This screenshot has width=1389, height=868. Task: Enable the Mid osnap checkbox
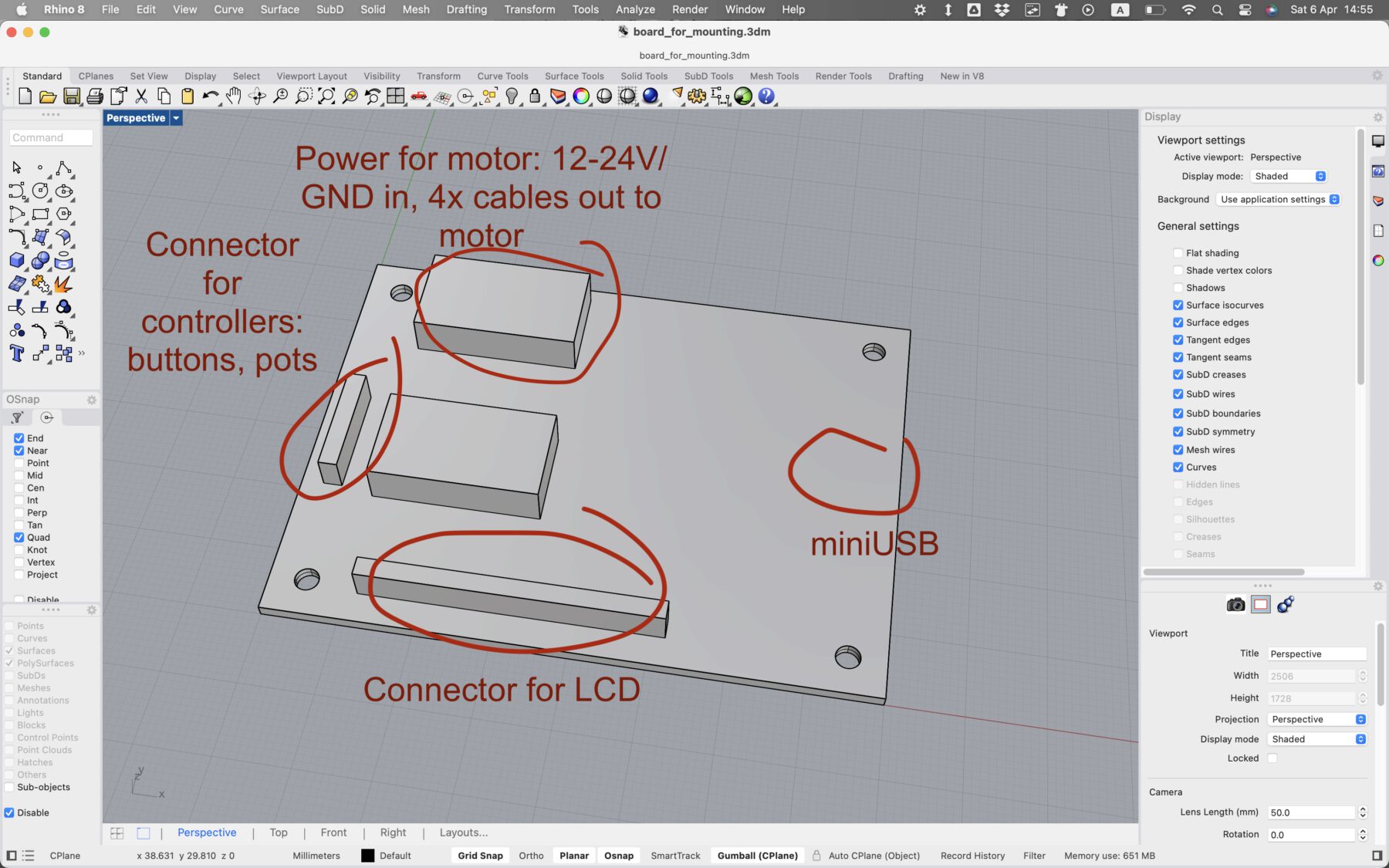click(19, 475)
